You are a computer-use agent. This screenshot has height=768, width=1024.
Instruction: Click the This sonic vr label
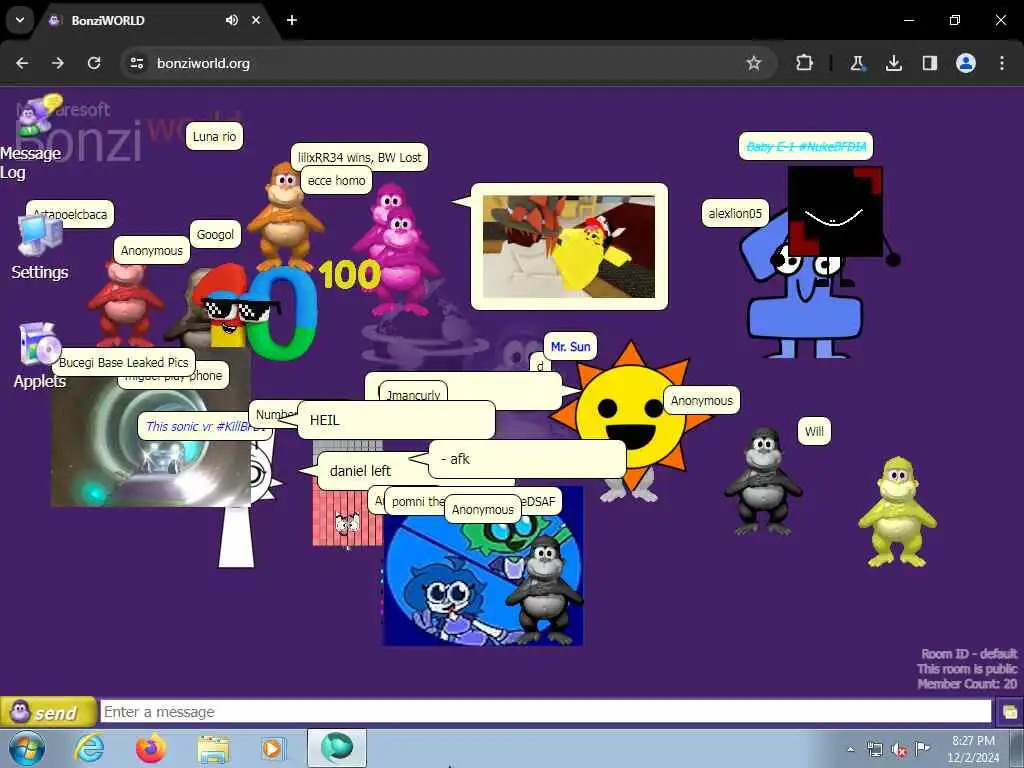click(x=204, y=426)
